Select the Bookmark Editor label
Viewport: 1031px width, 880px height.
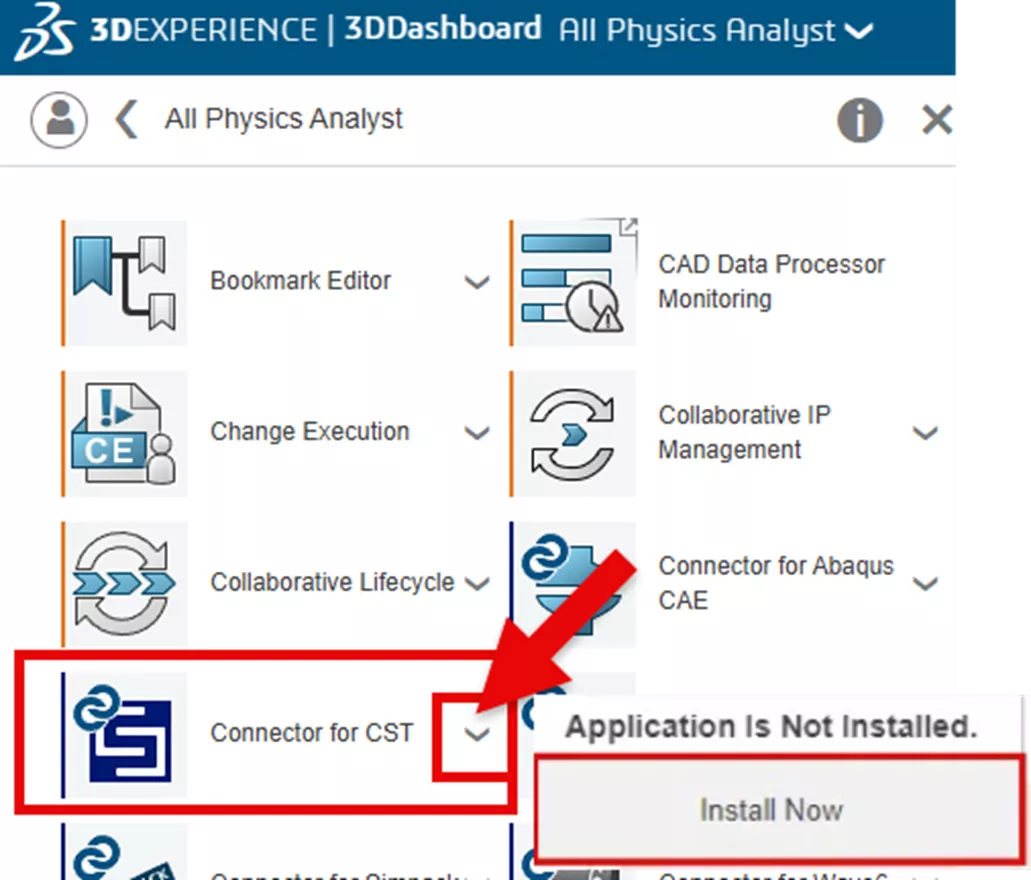300,281
